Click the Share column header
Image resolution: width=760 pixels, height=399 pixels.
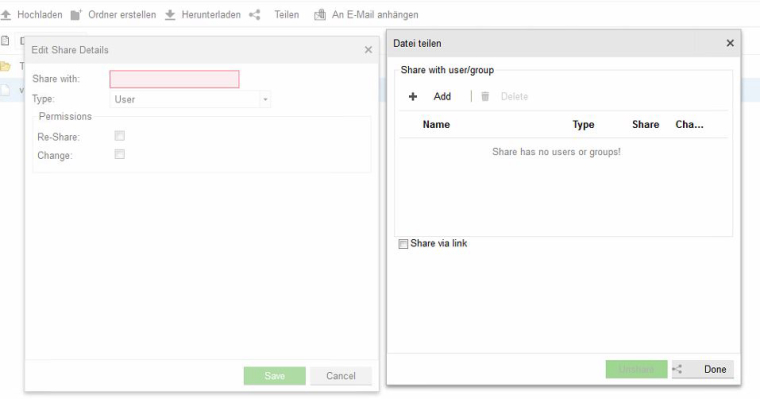(x=646, y=125)
